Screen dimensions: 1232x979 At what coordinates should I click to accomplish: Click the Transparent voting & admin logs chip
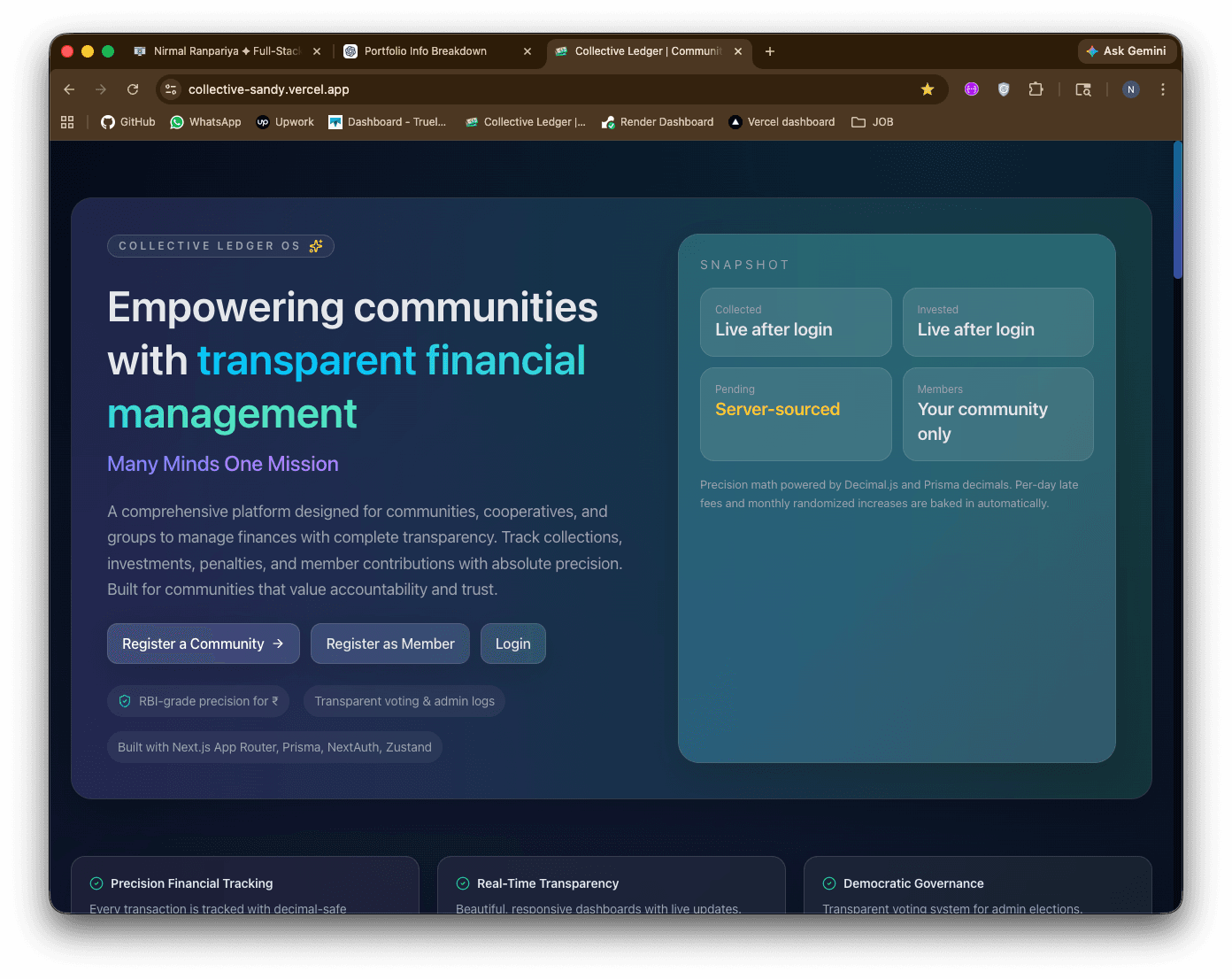[x=404, y=701]
